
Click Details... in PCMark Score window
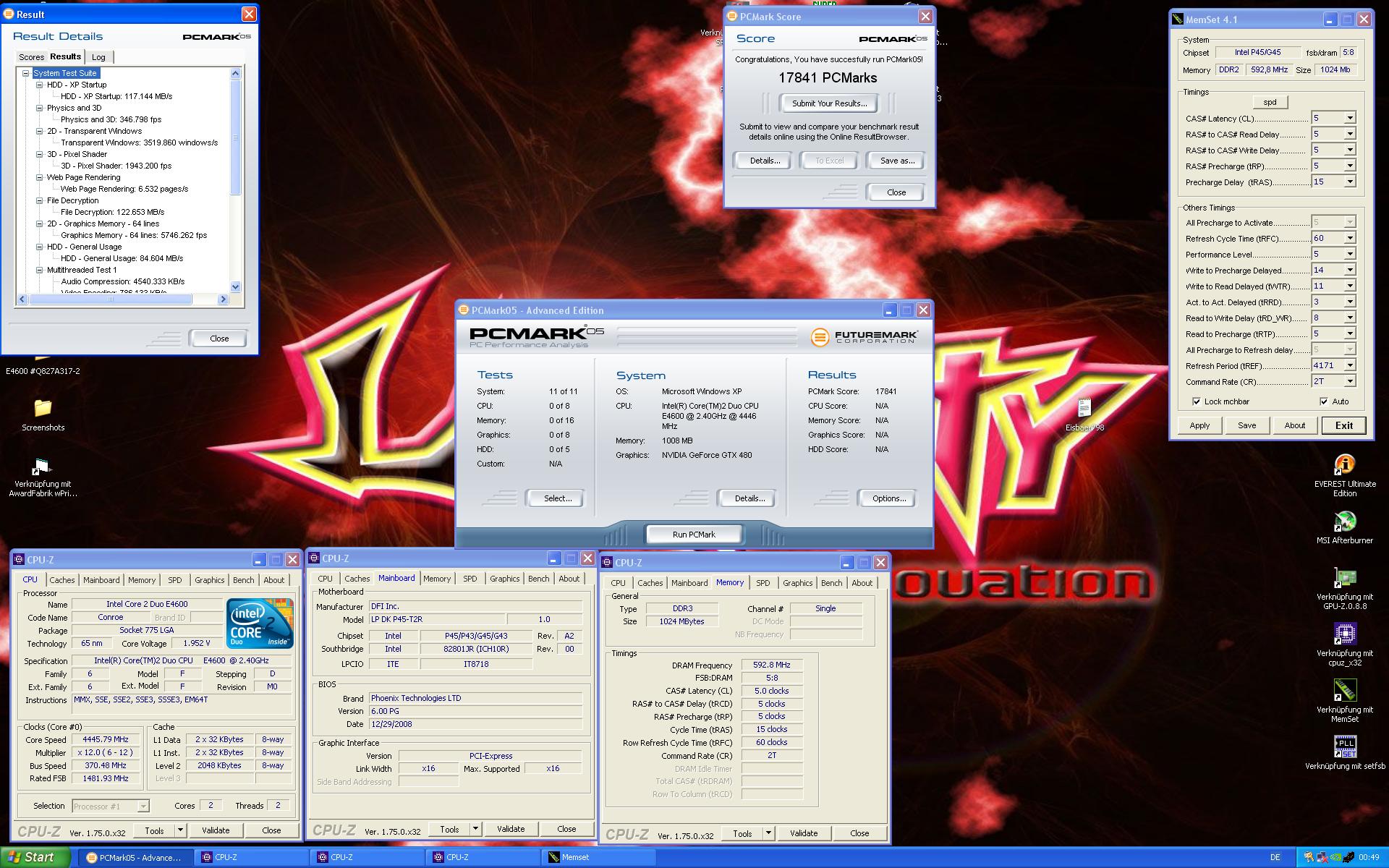tap(764, 161)
